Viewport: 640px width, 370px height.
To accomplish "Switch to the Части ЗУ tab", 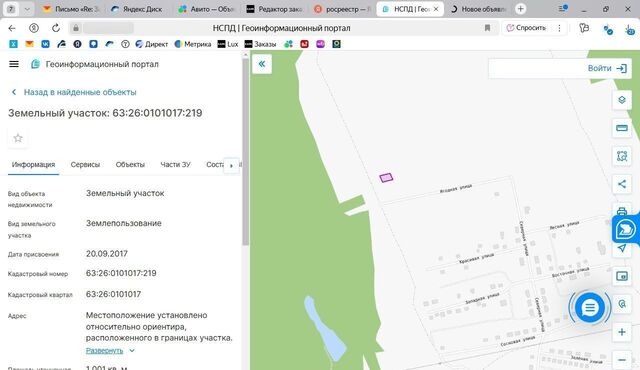I will (176, 164).
